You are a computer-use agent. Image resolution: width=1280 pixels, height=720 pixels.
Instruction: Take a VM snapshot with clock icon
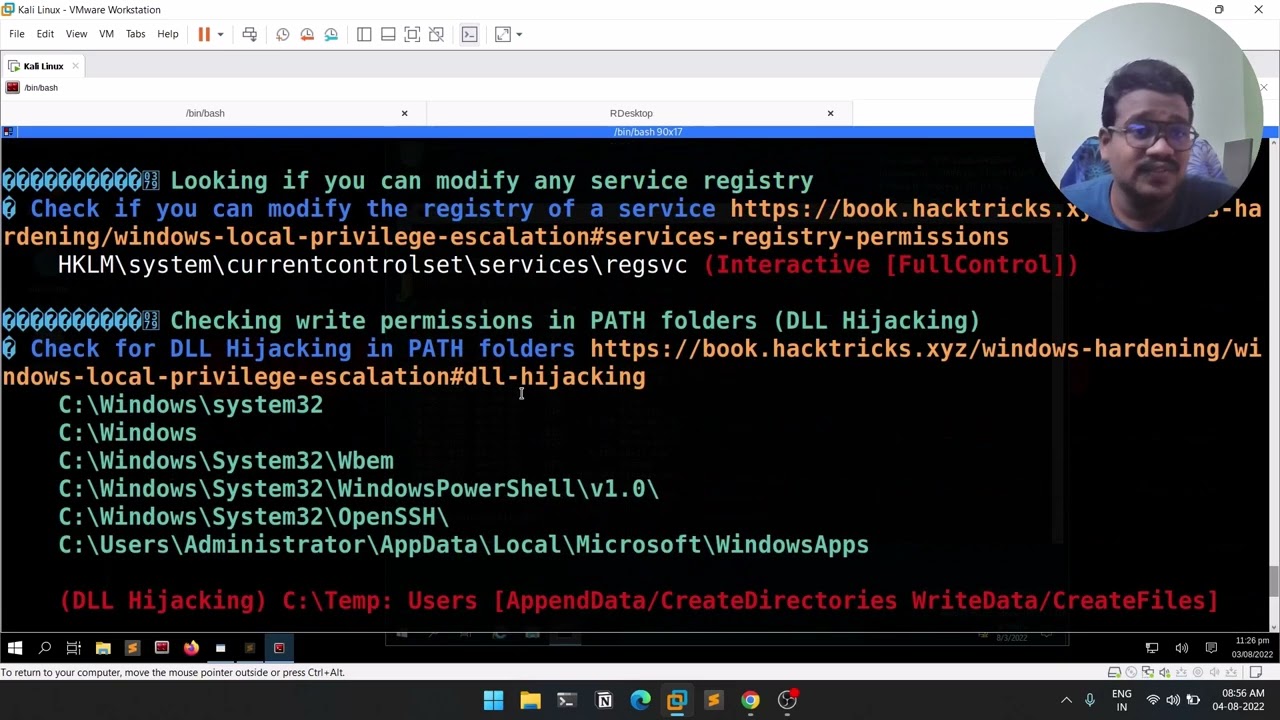click(x=283, y=34)
